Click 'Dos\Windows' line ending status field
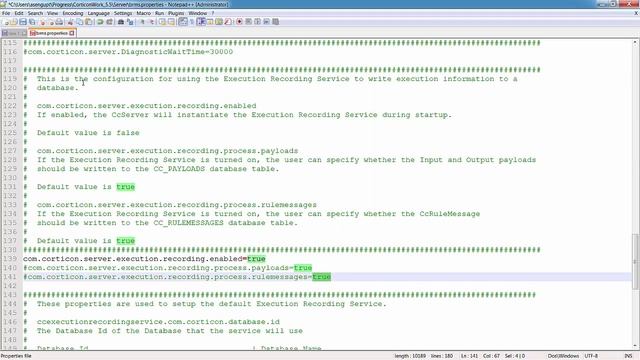This screenshot has width=640, height=360. [563, 356]
